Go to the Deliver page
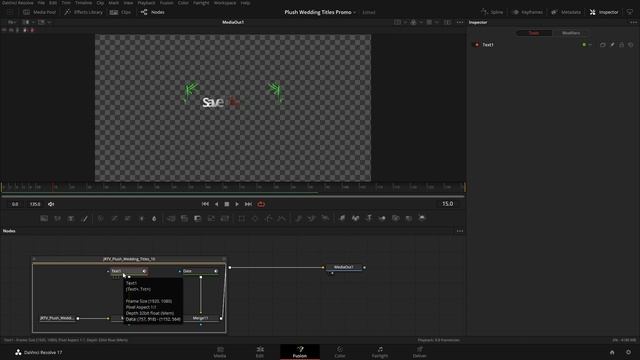Screen dimensions: 640x360 [420, 352]
